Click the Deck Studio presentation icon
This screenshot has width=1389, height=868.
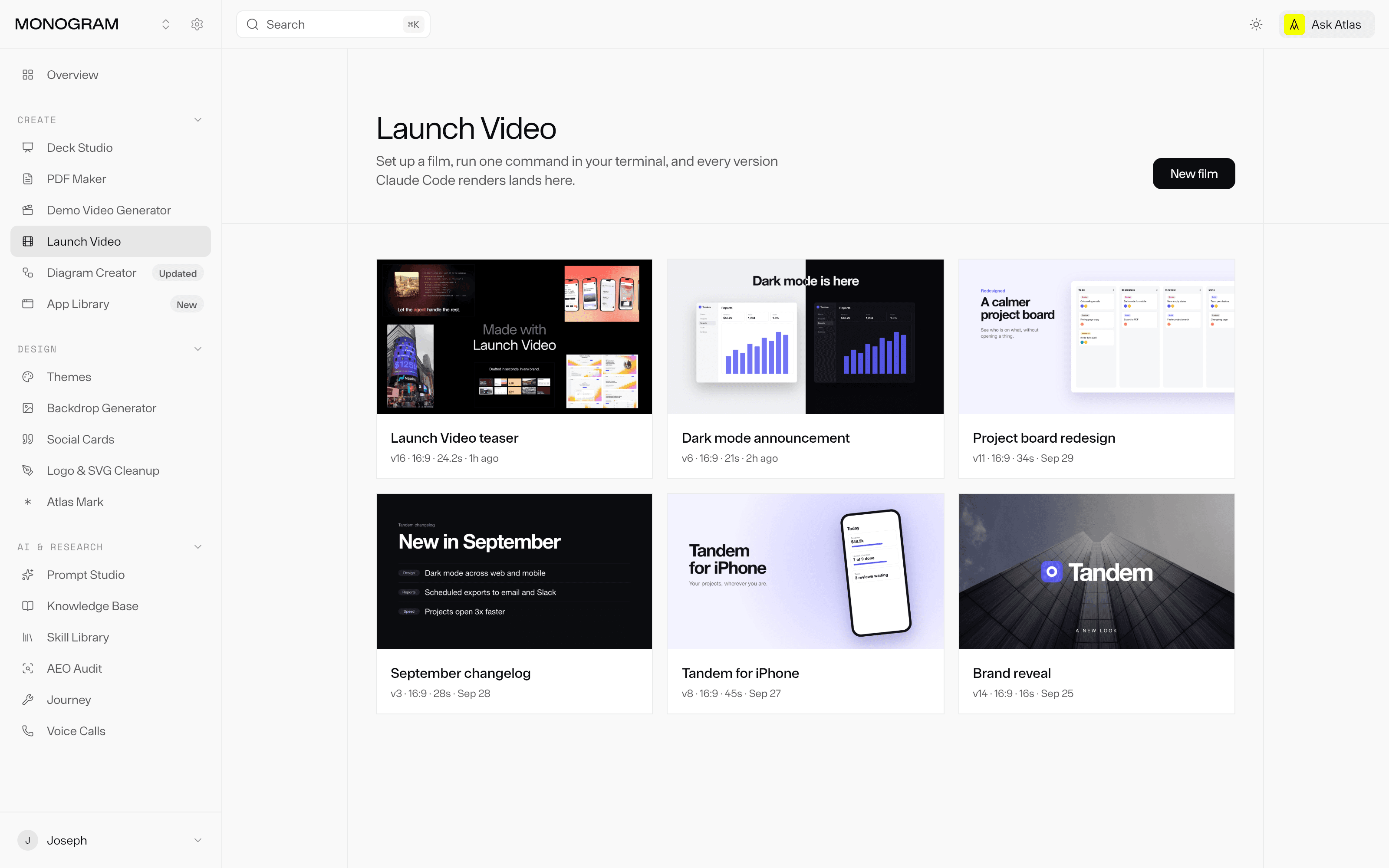pos(27,148)
